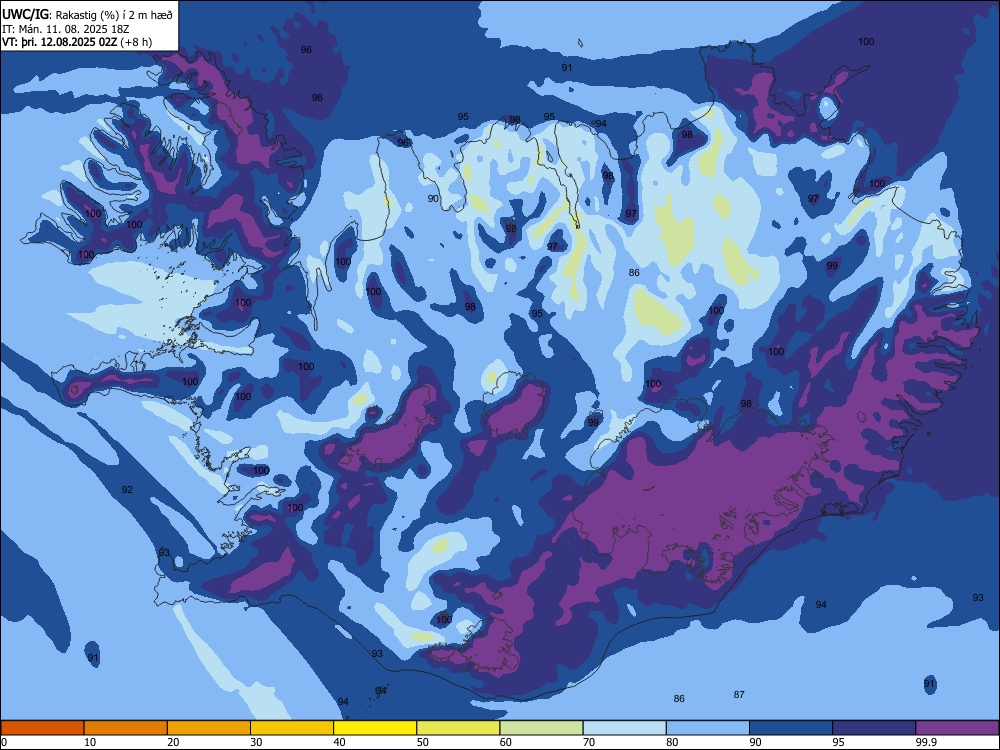Click the 'IT: Mán. 11. 08. 2025 18Z' line
Viewport: 1000px width, 750px height.
66,29
